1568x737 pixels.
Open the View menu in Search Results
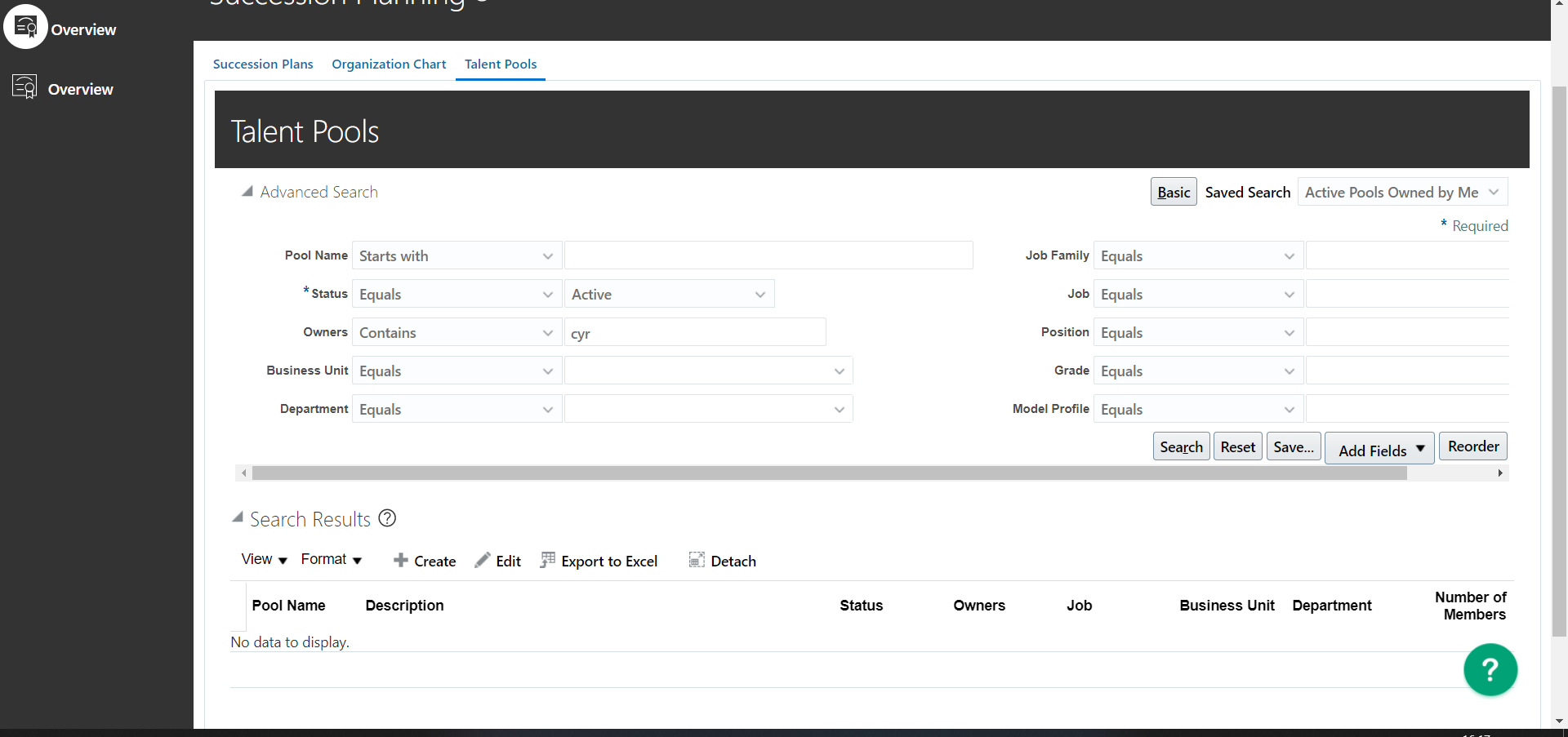261,559
